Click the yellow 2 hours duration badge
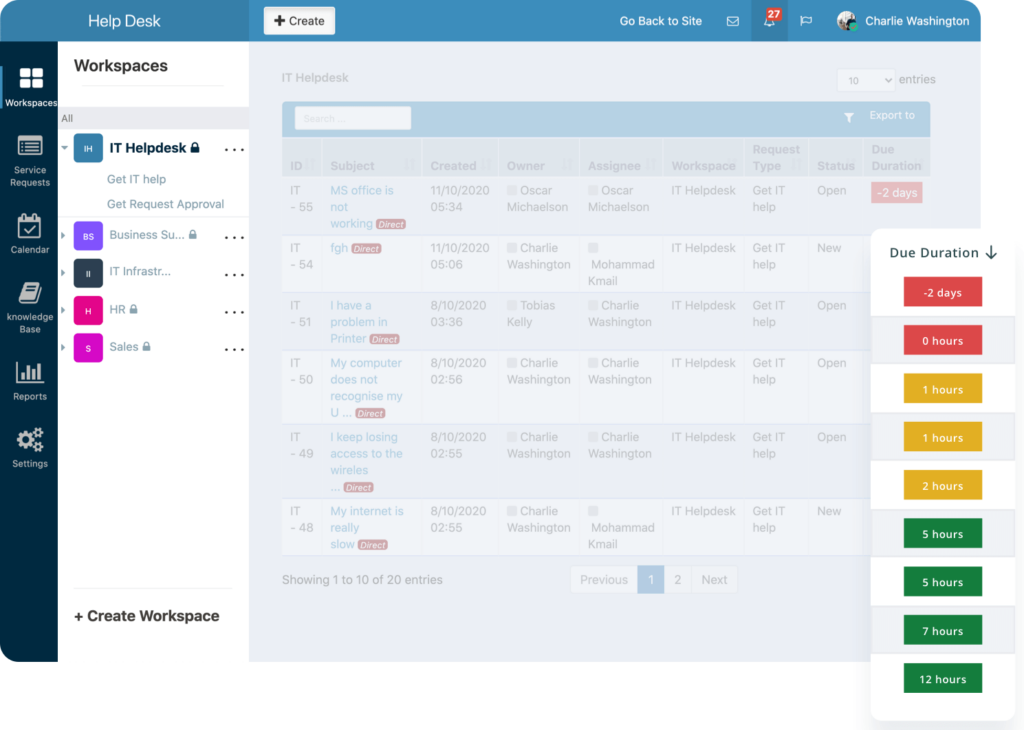 pyautogui.click(x=942, y=486)
